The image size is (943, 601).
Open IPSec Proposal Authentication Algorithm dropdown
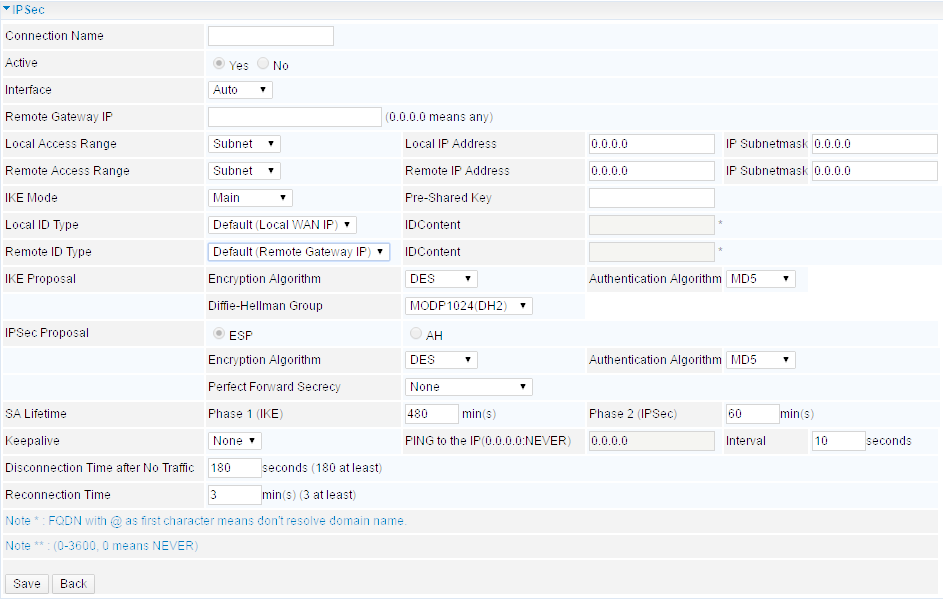[x=761, y=360]
